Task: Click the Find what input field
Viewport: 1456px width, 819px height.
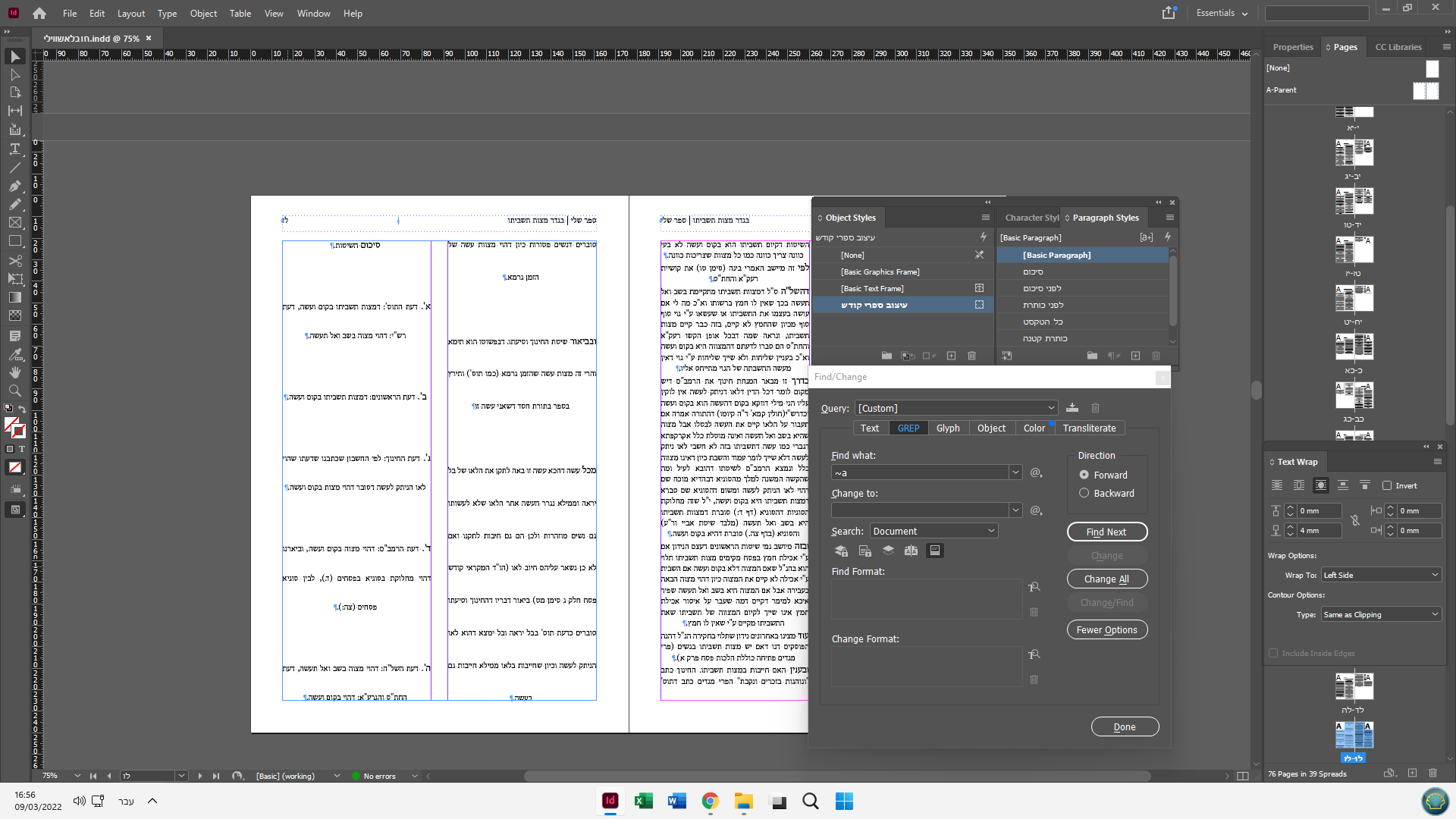Action: point(919,472)
